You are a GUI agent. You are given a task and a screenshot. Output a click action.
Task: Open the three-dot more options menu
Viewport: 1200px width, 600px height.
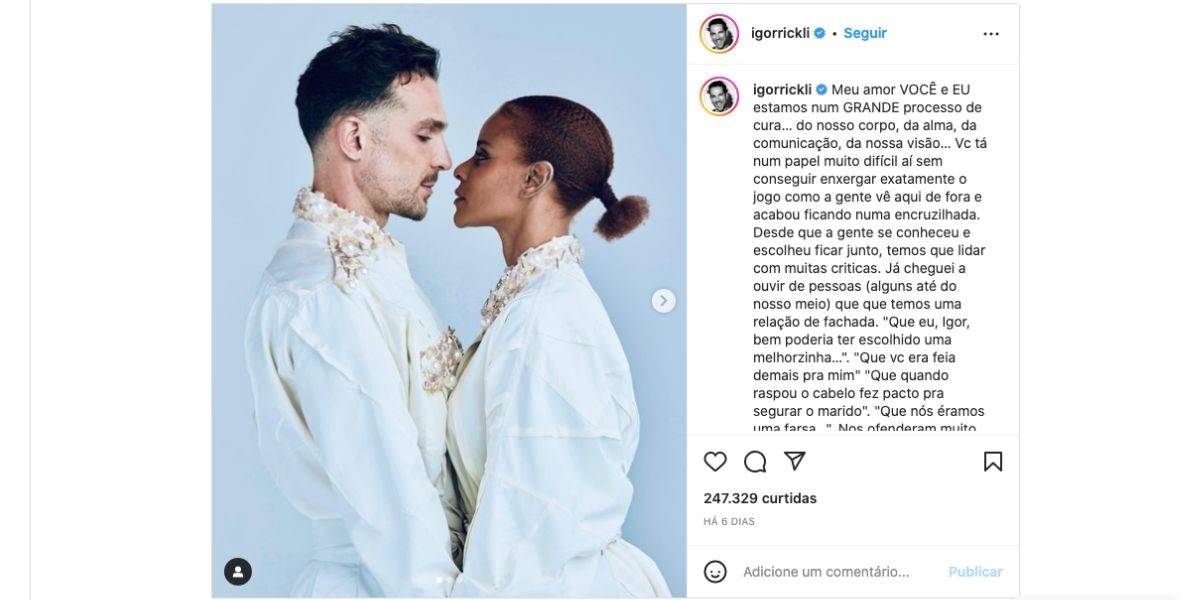point(991,33)
